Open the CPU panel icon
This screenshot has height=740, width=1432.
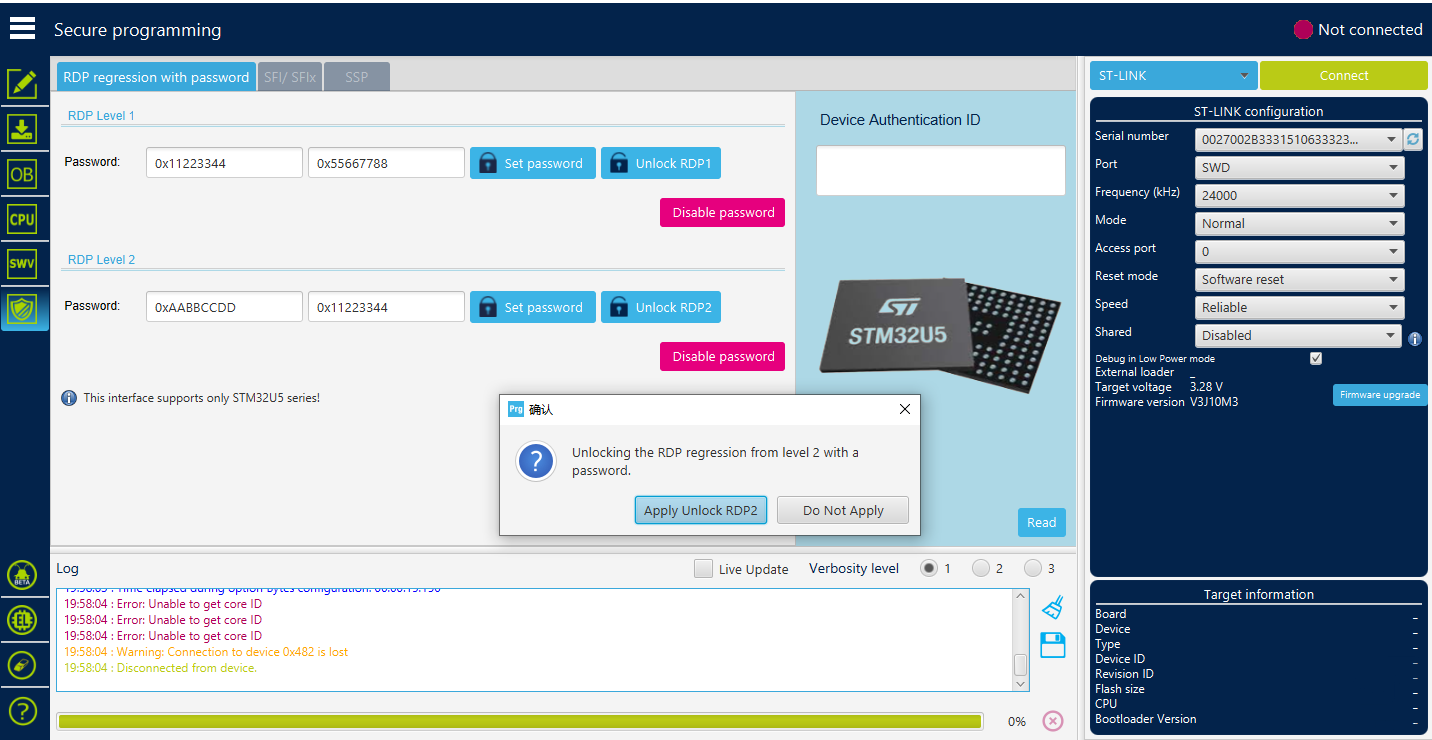pyautogui.click(x=22, y=219)
